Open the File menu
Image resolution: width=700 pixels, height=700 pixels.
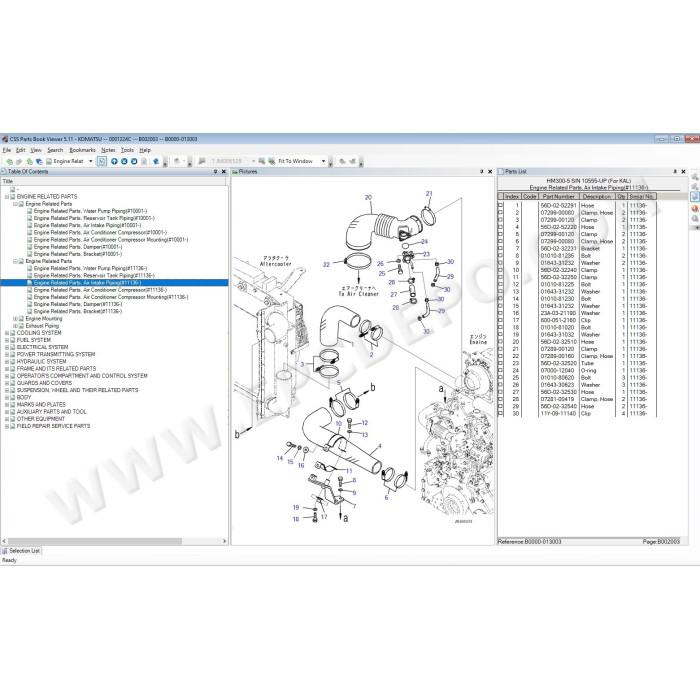pos(7,150)
